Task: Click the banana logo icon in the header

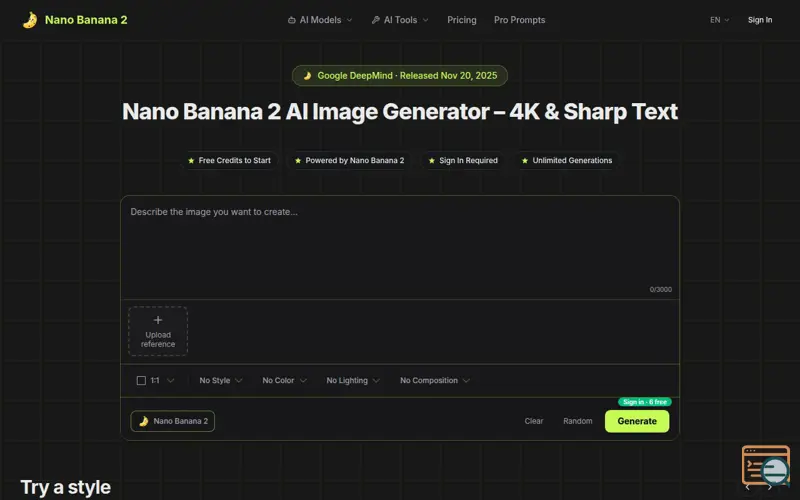Action: [30, 20]
